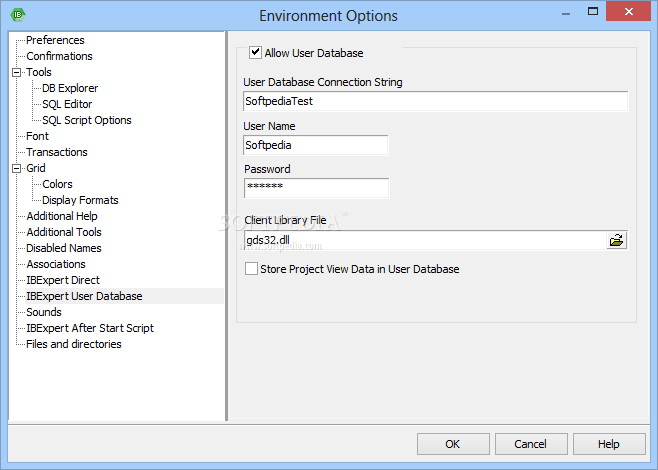This screenshot has height=470, width=658.
Task: Open the Associations page
Action: click(x=56, y=264)
